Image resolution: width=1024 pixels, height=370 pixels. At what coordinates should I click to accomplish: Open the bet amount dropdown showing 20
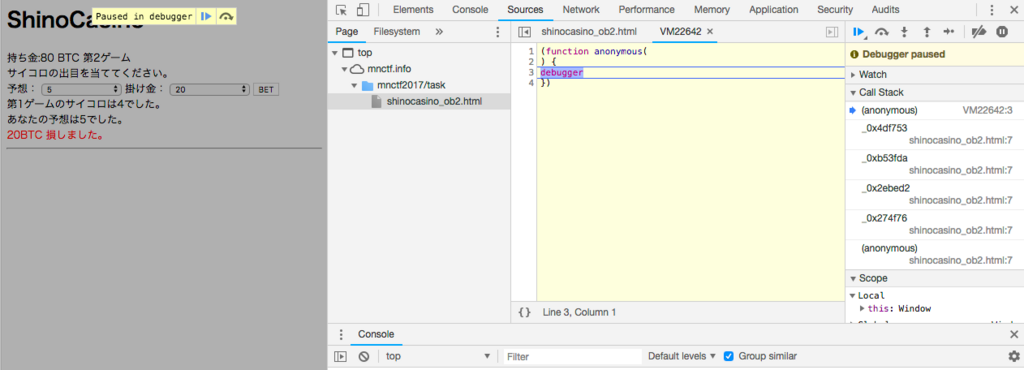(210, 89)
